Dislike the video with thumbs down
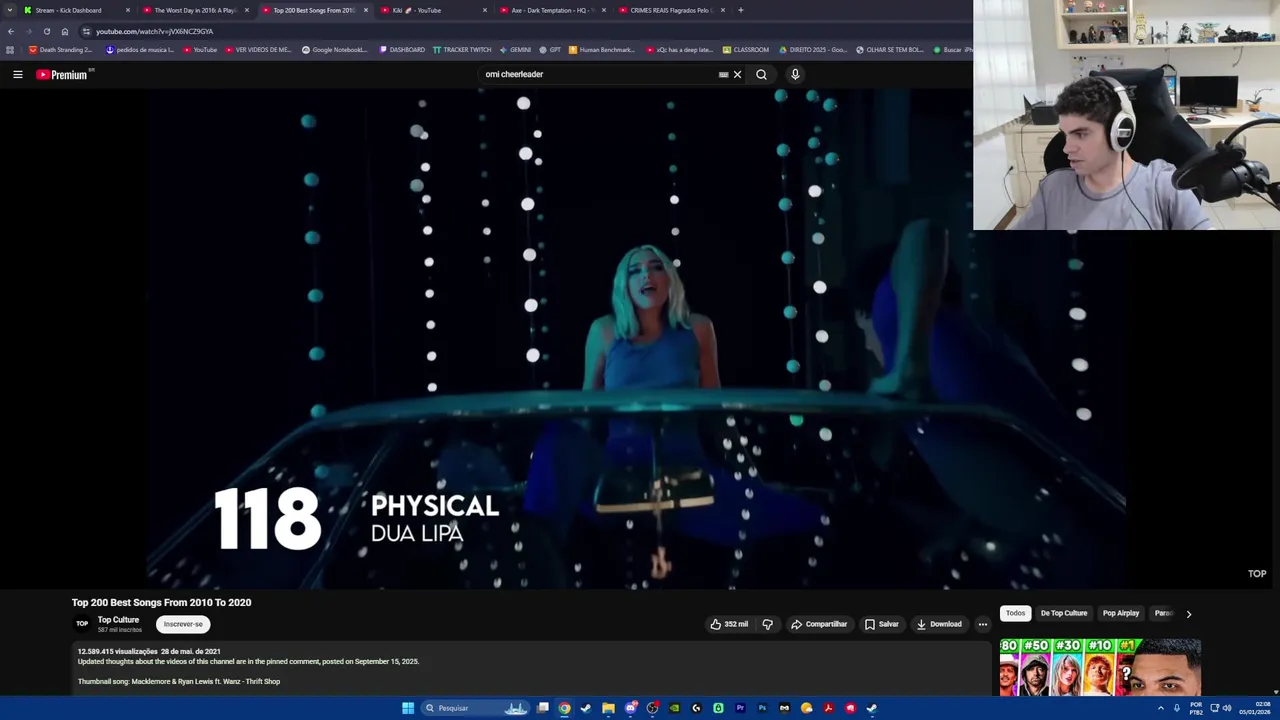Image resolution: width=1280 pixels, height=720 pixels. click(x=767, y=624)
